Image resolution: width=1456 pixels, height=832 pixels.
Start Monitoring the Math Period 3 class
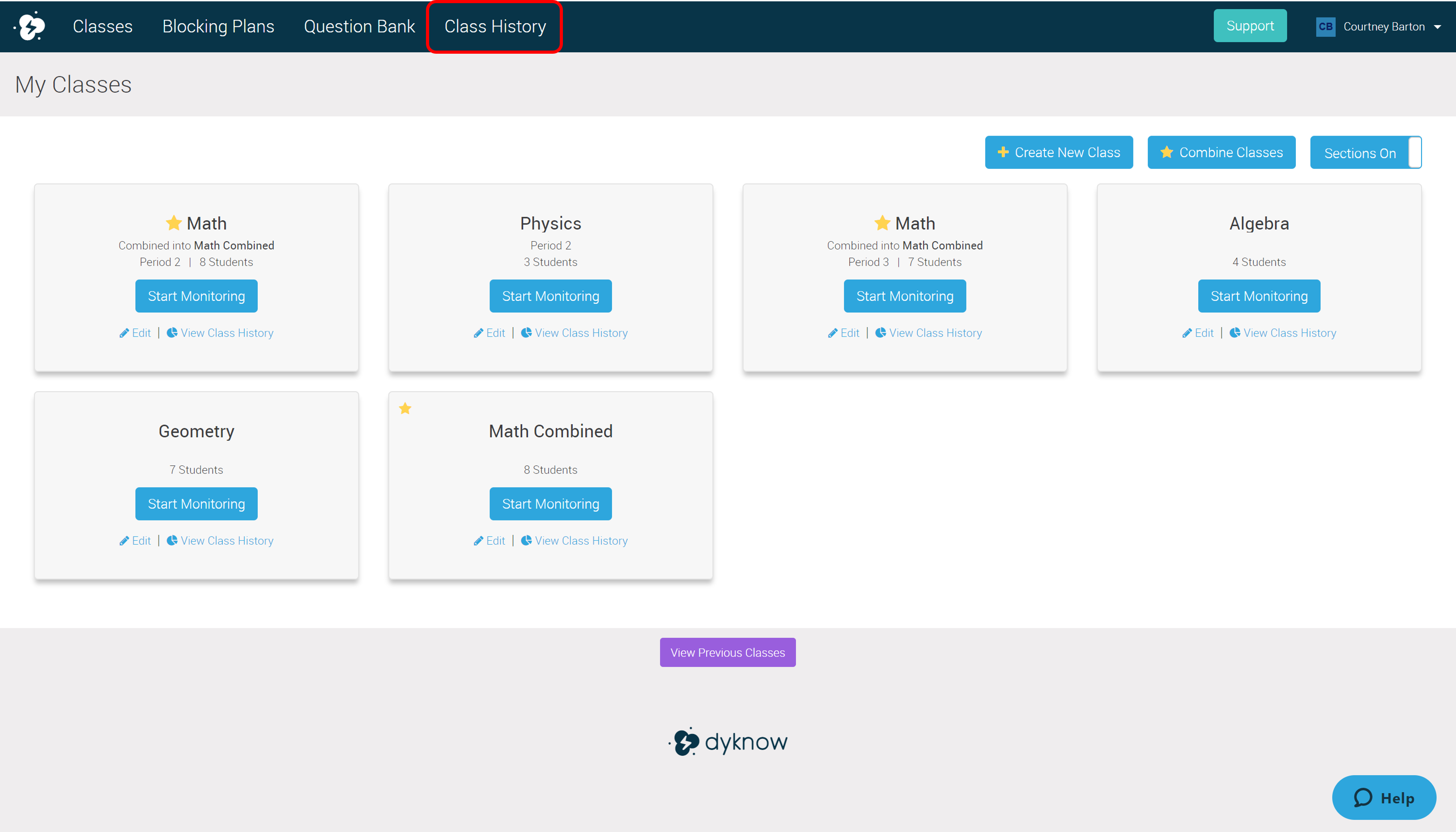click(x=905, y=296)
